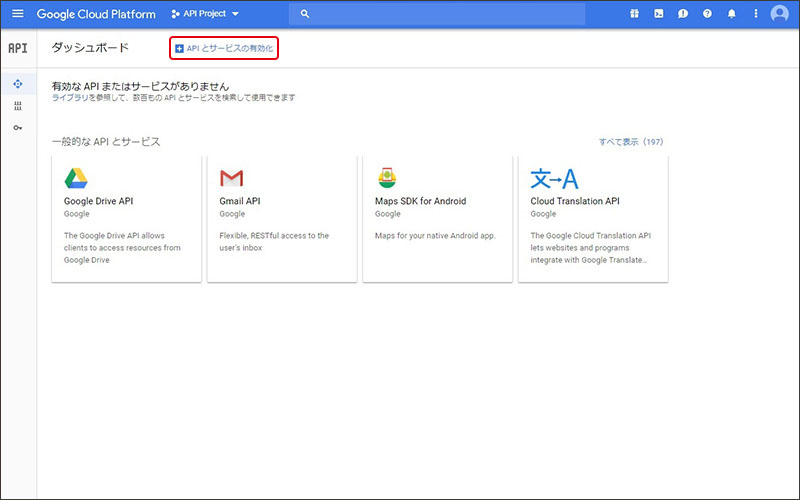The image size is (800, 500).
Task: Click the Gmail envelope icon
Action: click(231, 178)
